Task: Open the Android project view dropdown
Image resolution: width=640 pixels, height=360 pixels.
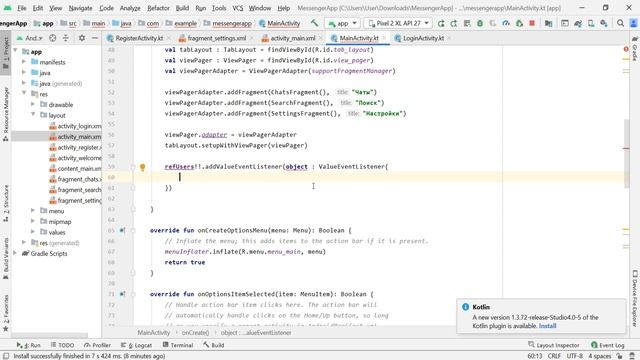Action: [29, 38]
